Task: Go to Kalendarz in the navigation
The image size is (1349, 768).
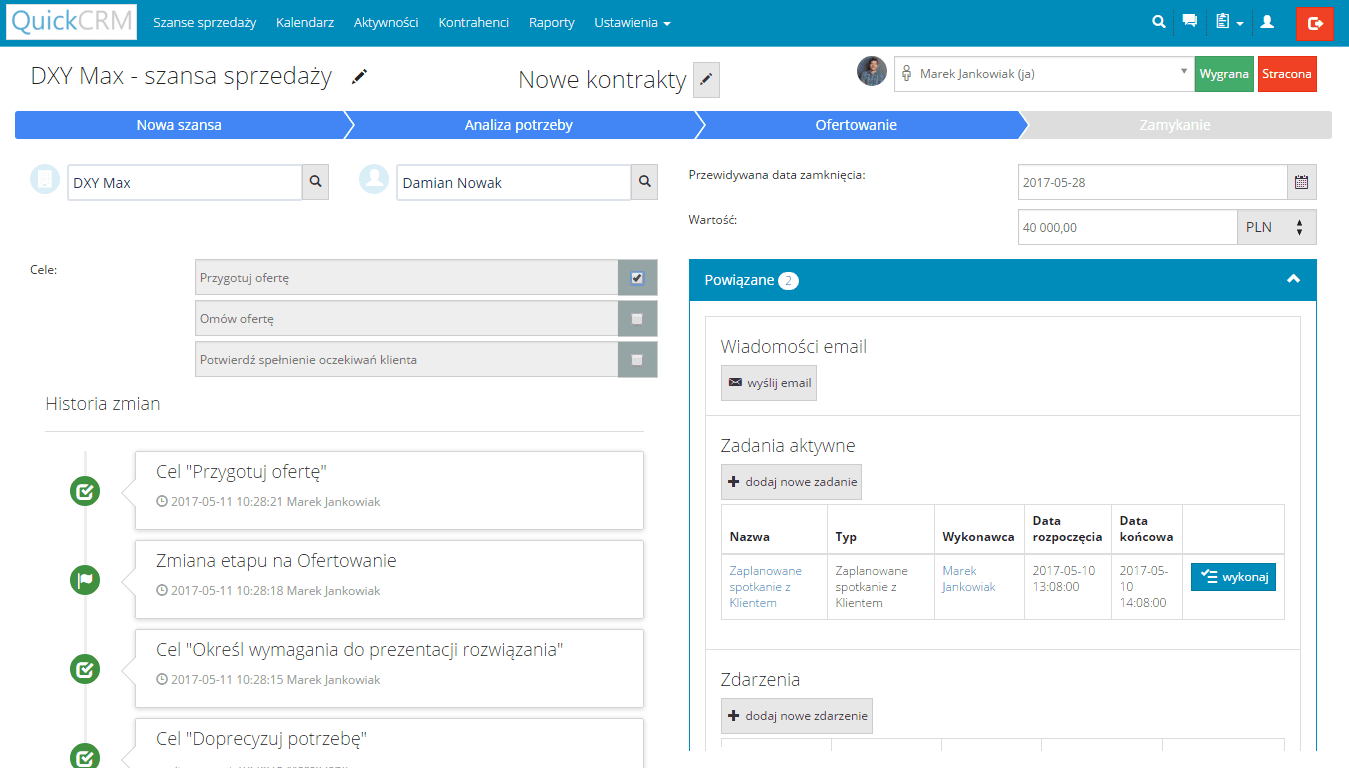Action: tap(305, 22)
